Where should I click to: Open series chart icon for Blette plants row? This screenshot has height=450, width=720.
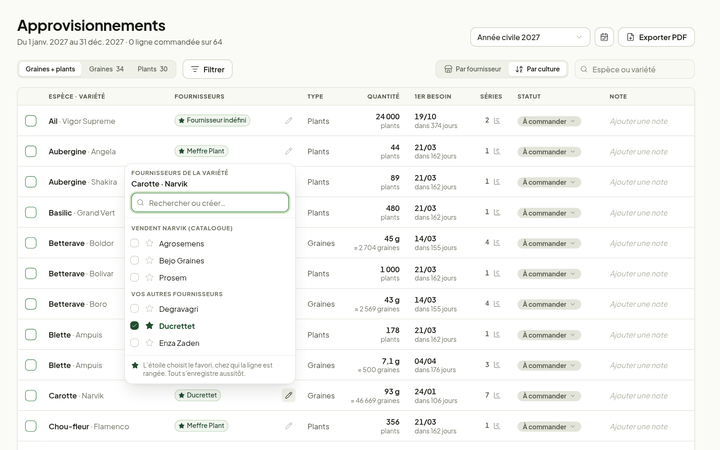coord(496,334)
